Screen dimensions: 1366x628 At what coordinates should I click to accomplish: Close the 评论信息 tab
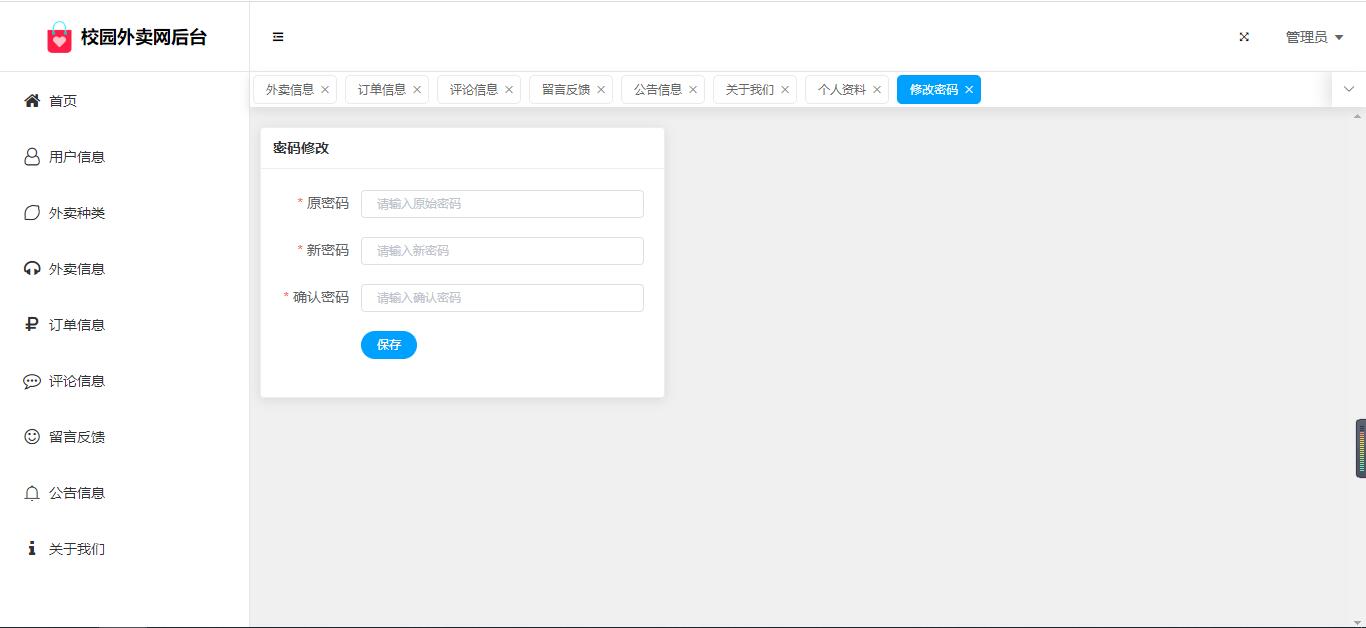tap(509, 90)
